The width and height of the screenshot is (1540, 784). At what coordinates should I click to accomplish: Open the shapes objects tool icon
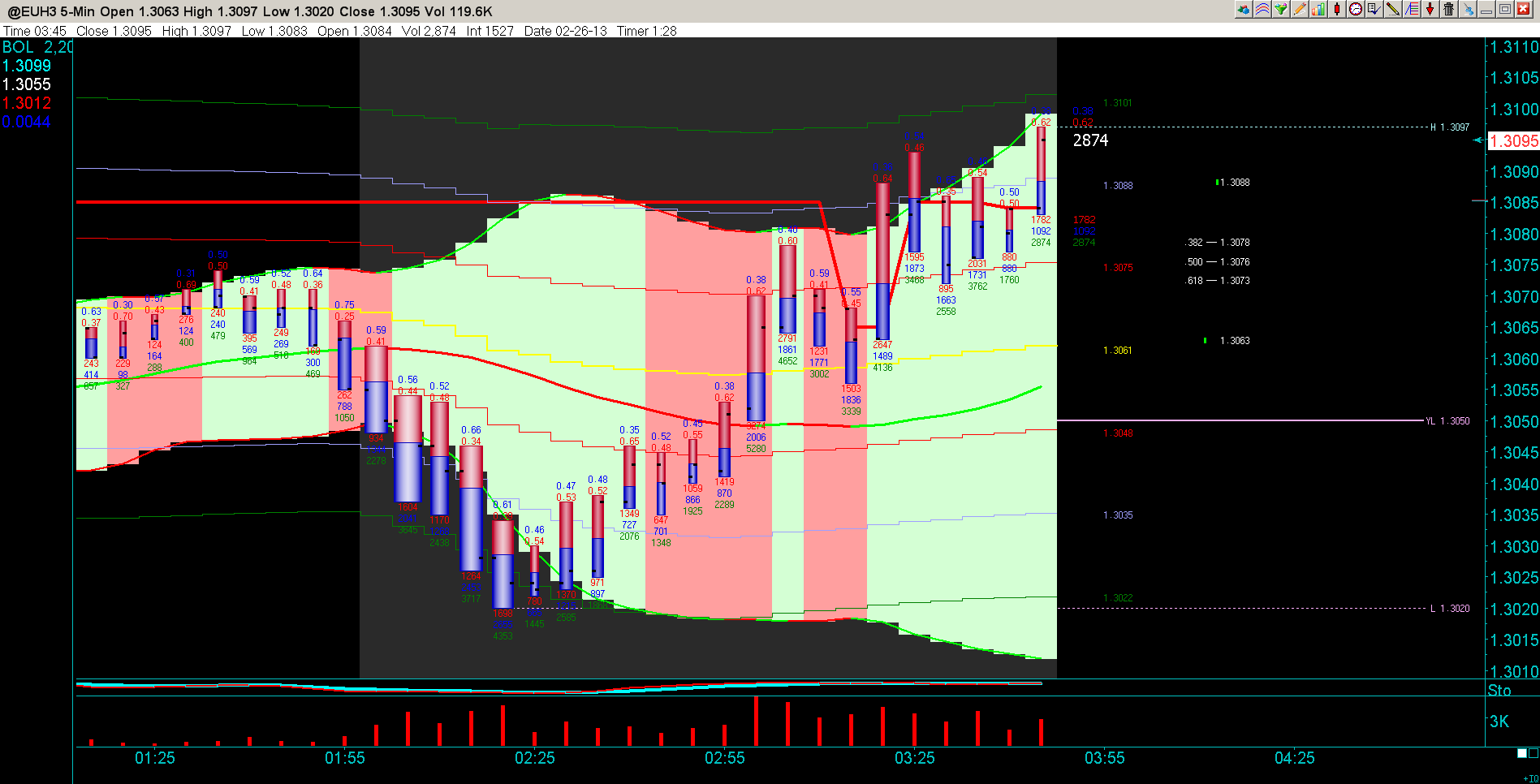tap(1243, 10)
